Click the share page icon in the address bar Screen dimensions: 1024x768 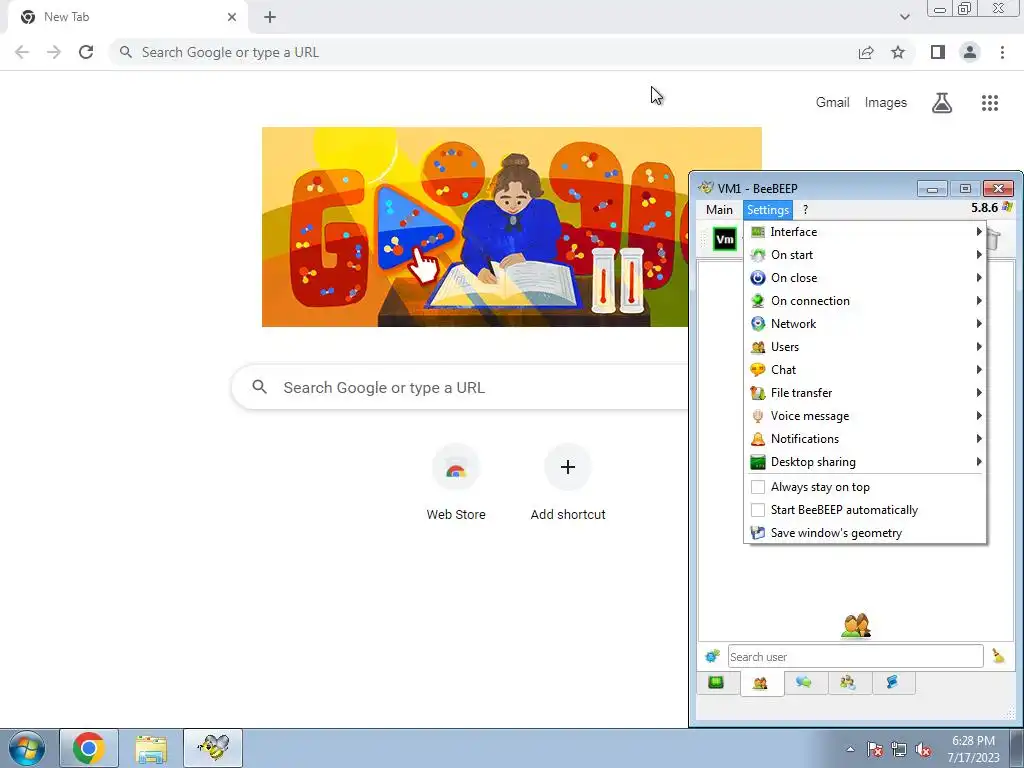(x=866, y=52)
